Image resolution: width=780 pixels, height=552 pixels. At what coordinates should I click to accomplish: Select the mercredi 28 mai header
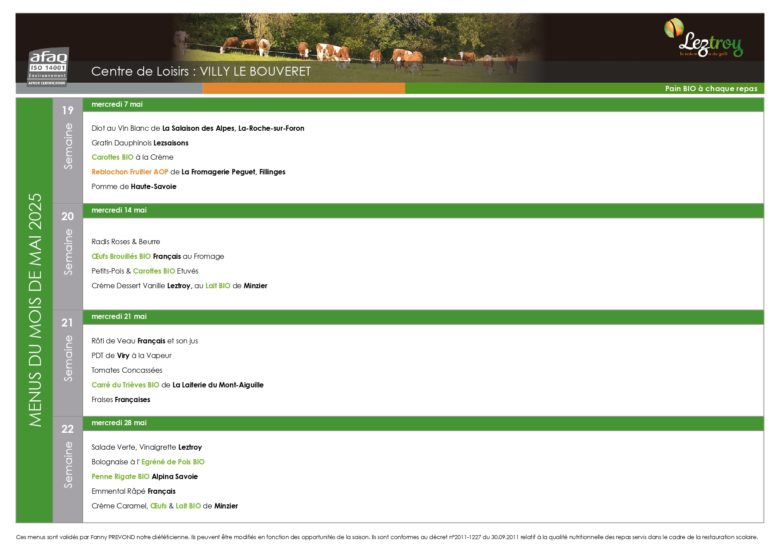pyautogui.click(x=423, y=423)
